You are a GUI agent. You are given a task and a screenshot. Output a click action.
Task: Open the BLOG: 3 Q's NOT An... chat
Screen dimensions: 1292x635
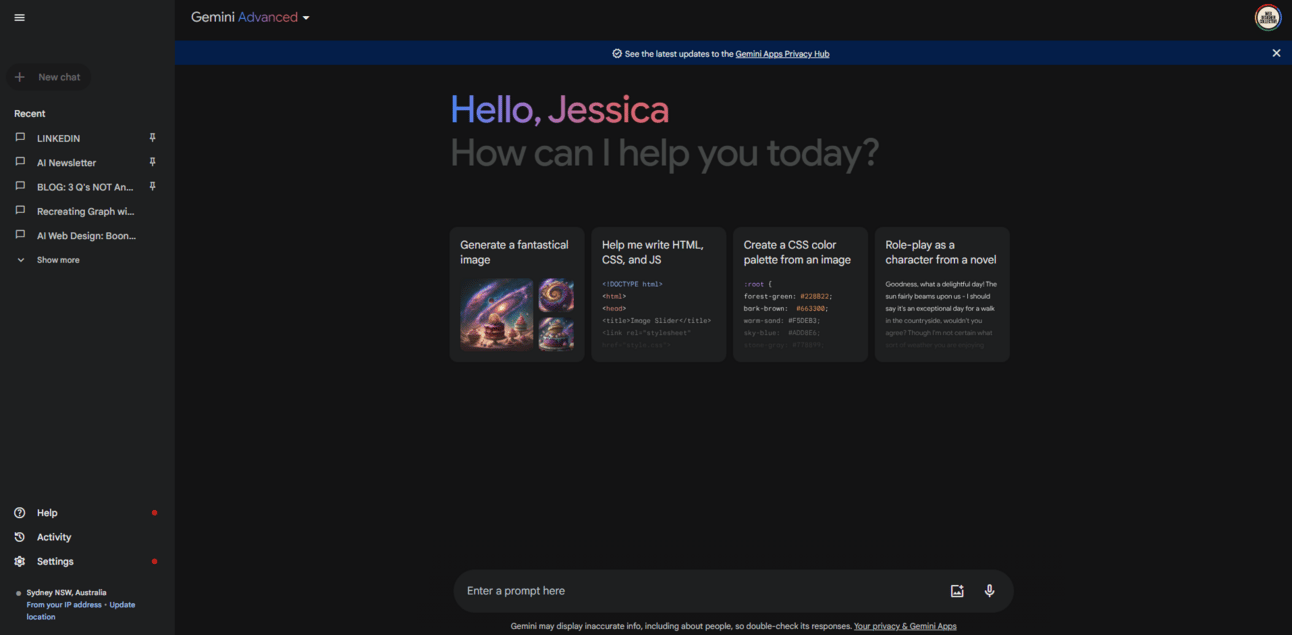(86, 186)
